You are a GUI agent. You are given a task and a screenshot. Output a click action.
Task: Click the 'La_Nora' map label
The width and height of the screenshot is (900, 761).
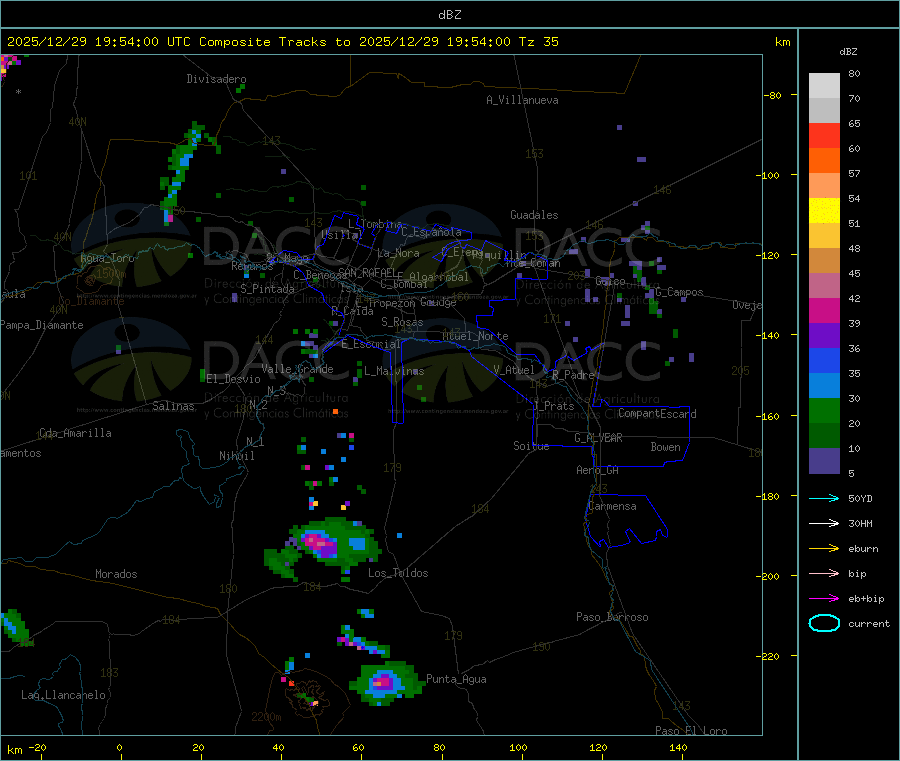coord(398,253)
